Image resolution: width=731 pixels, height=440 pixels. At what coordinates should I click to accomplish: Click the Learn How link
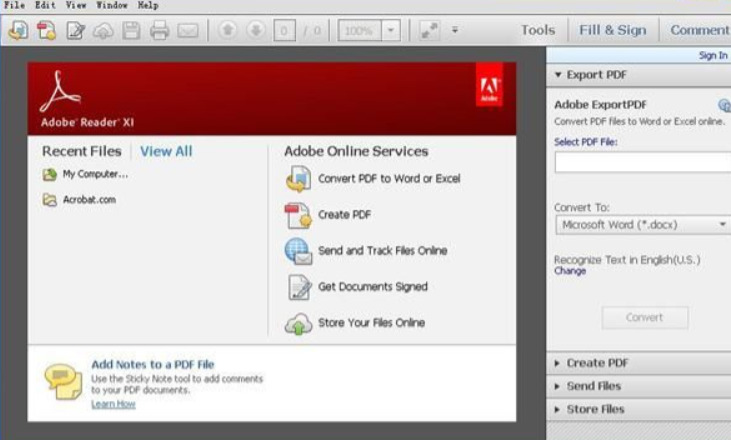[113, 404]
